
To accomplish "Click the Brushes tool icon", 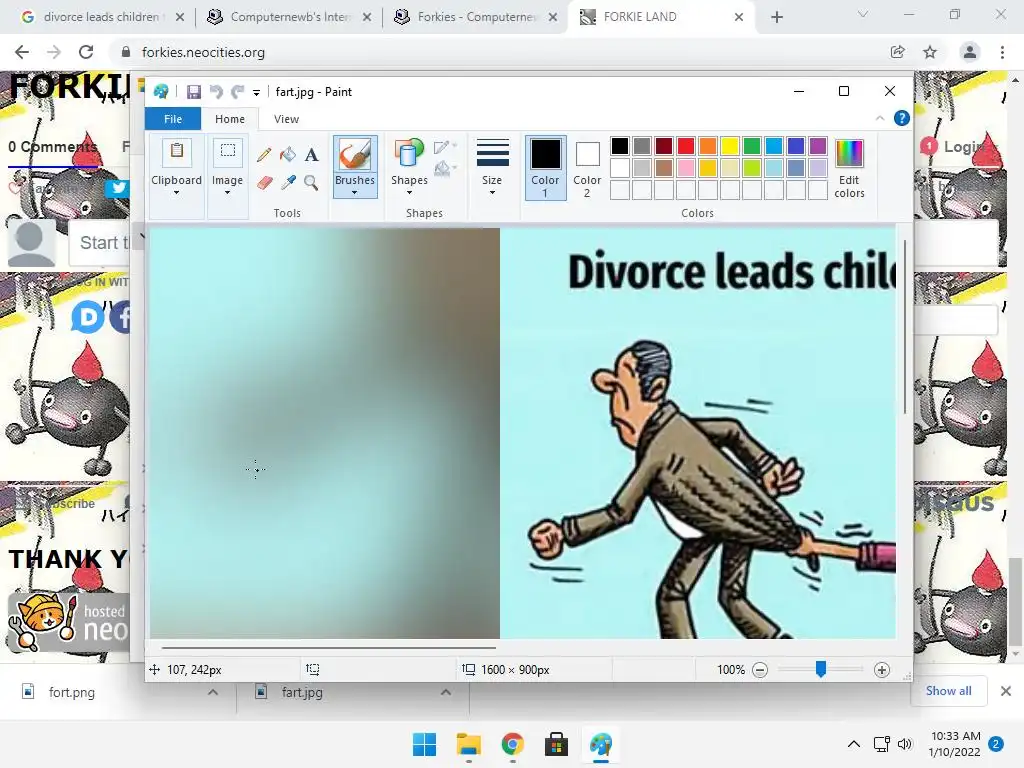I will 355,155.
